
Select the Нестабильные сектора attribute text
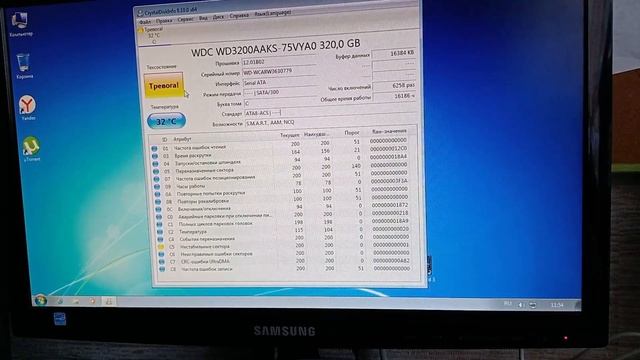(x=204, y=247)
